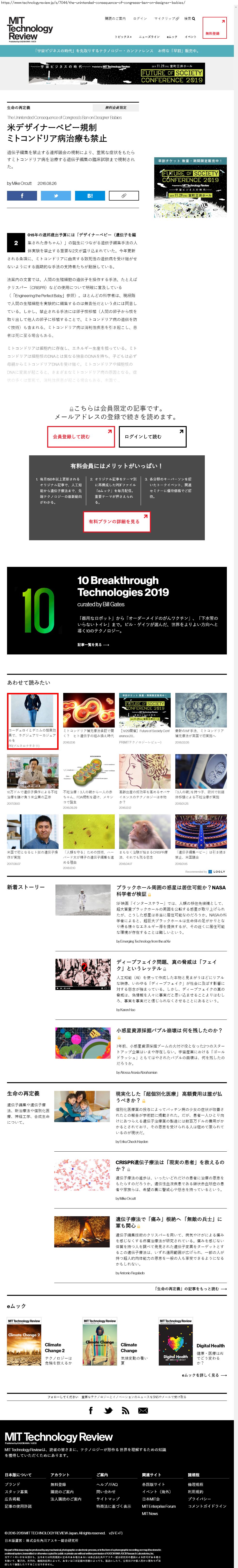238x1568 pixels.
Task: Share article via Facebook button
Action: pyautogui.click(x=22, y=196)
